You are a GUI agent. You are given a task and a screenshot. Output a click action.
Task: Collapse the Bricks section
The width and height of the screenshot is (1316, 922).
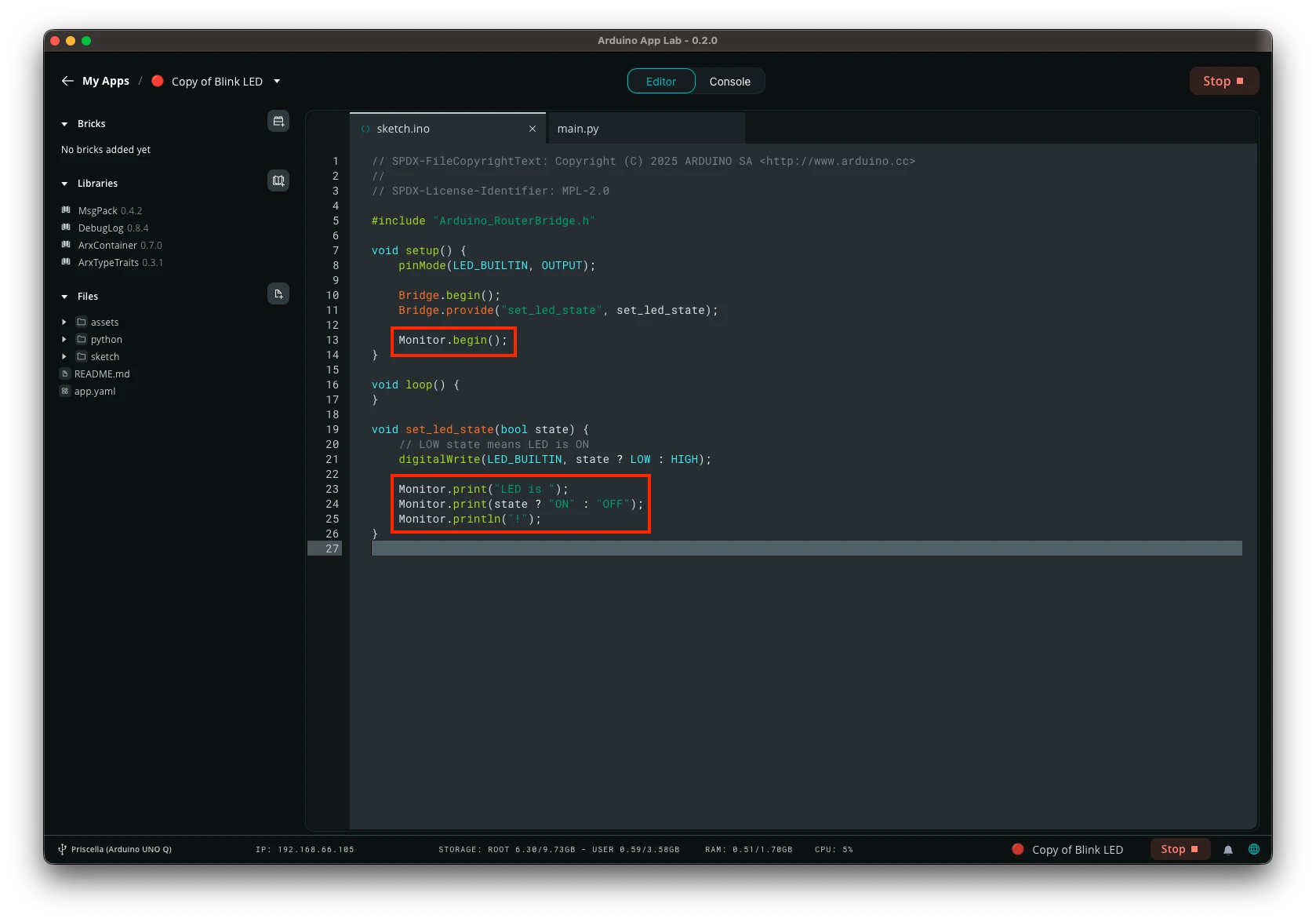pos(64,123)
